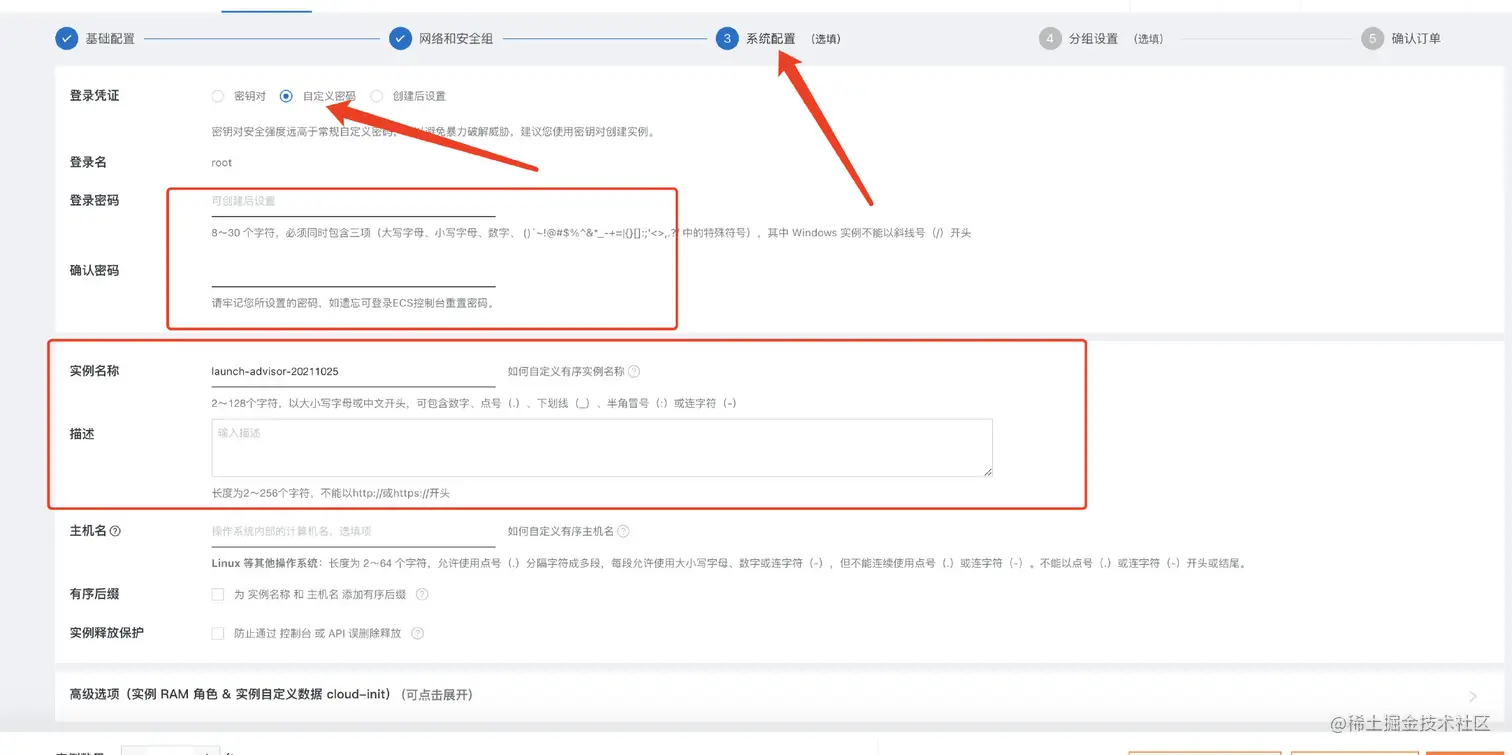Open the 如何自定义有序实例名称 link
Viewport: 1512px width, 755px height.
point(566,371)
